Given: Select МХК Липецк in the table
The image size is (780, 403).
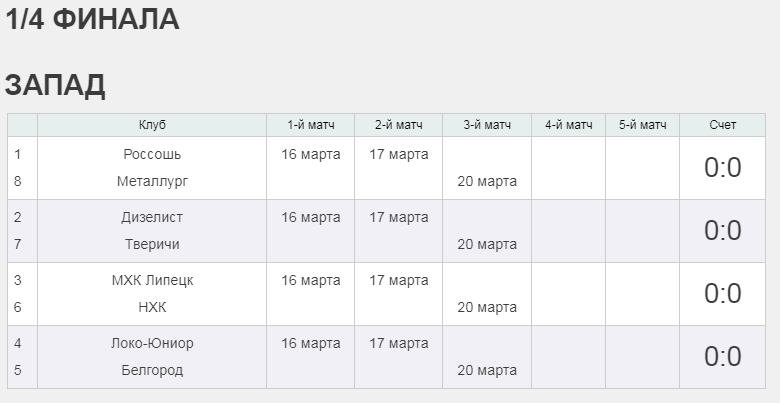Looking at the screenshot, I should [x=152, y=281].
